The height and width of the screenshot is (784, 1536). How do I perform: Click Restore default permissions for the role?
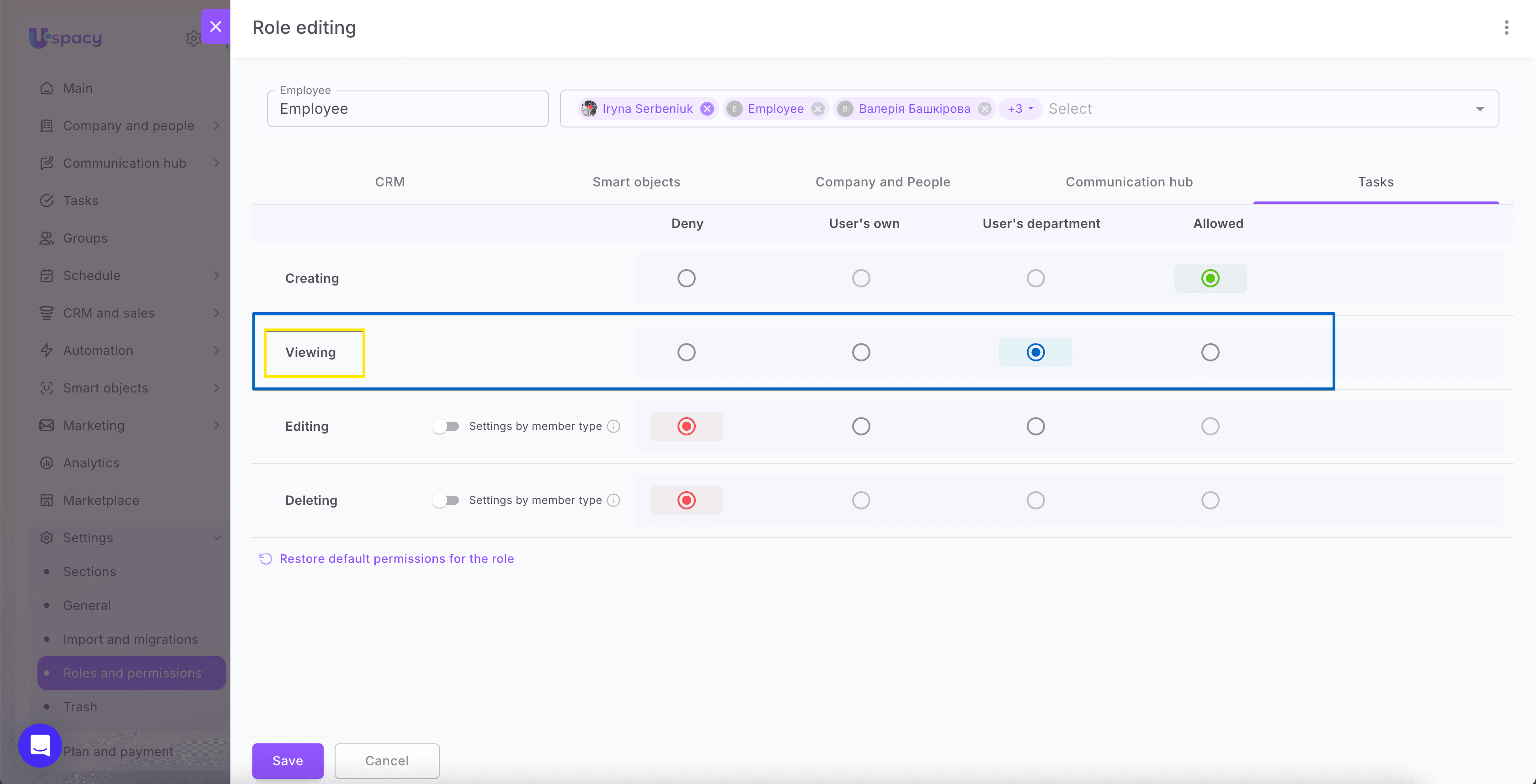396,559
